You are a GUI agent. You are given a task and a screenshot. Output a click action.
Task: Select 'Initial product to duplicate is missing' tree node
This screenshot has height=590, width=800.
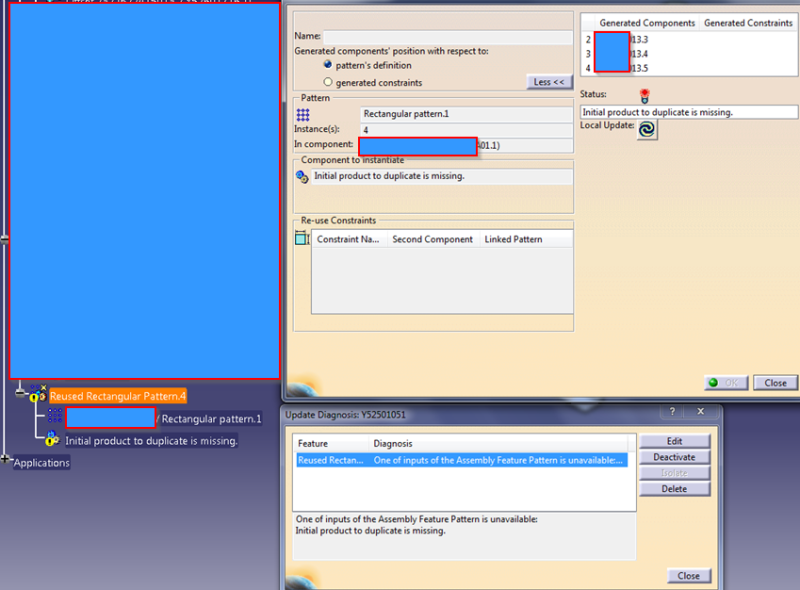(151, 441)
